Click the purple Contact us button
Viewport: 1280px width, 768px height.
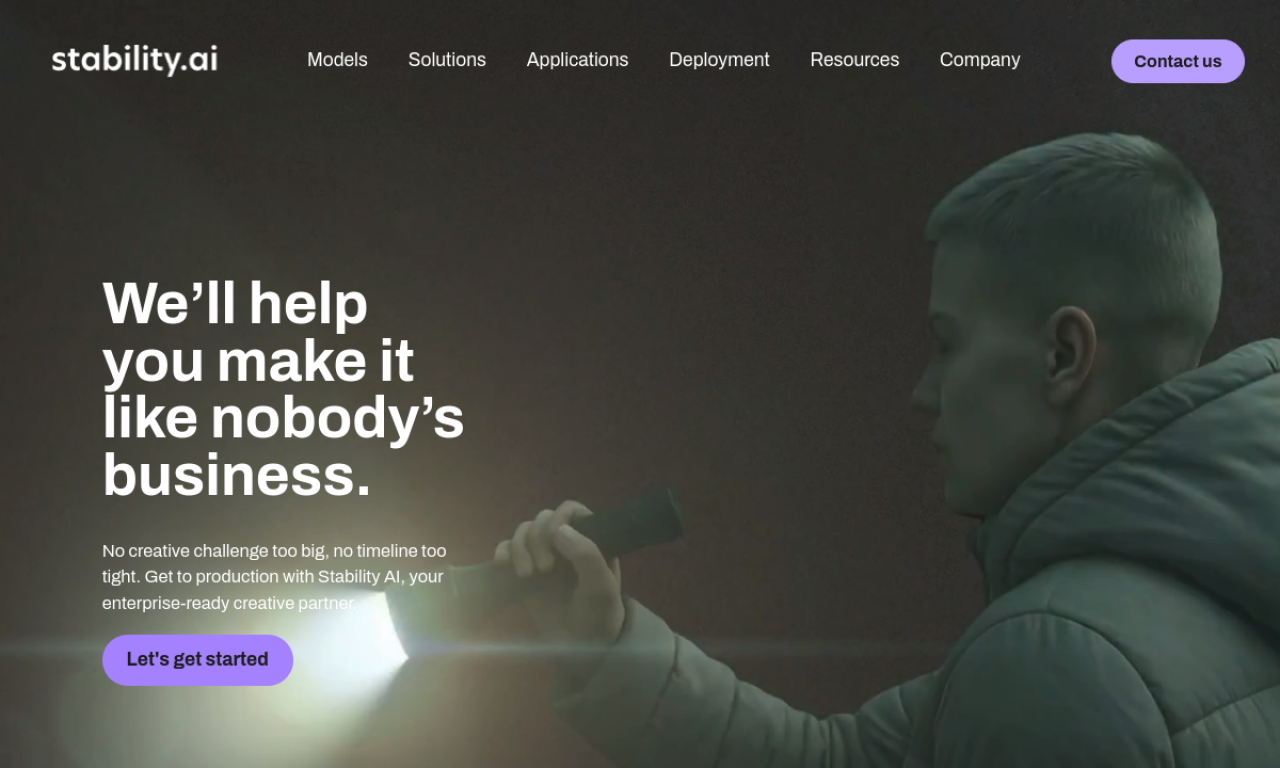(x=1178, y=61)
